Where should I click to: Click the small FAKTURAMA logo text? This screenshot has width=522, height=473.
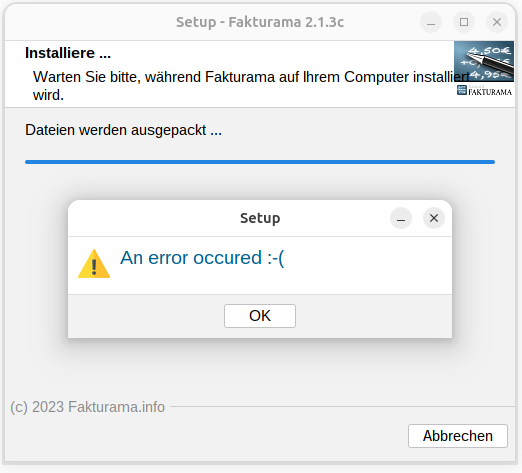(x=490, y=92)
